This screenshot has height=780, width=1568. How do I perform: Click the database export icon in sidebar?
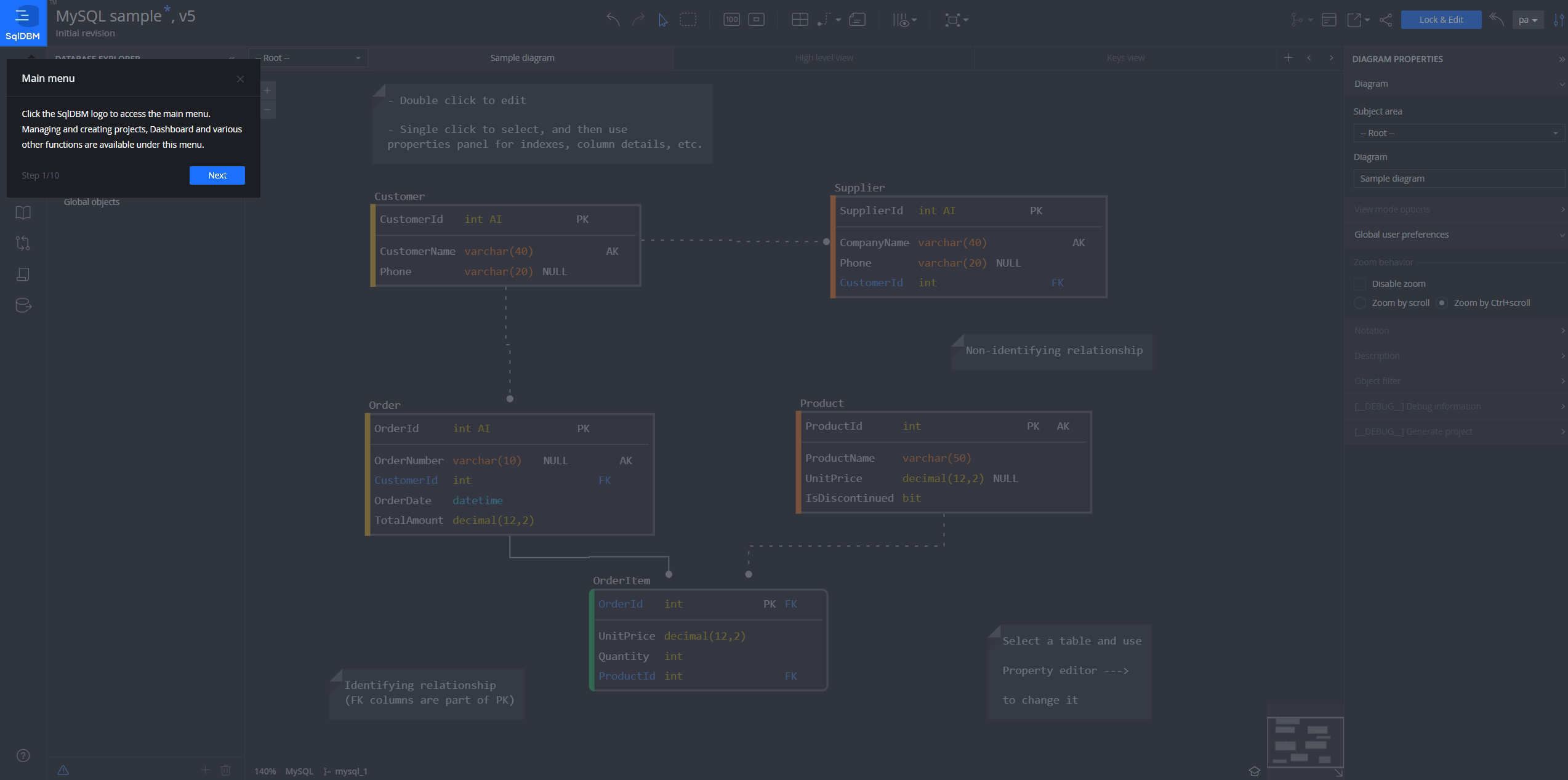click(x=23, y=305)
